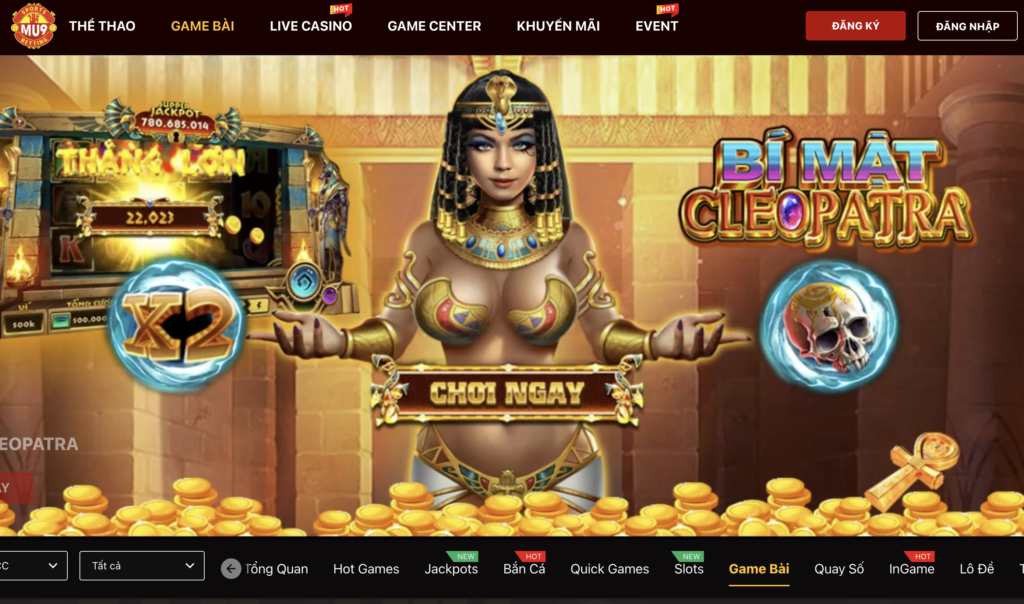Click the Đăng Nhập login button

(x=967, y=26)
